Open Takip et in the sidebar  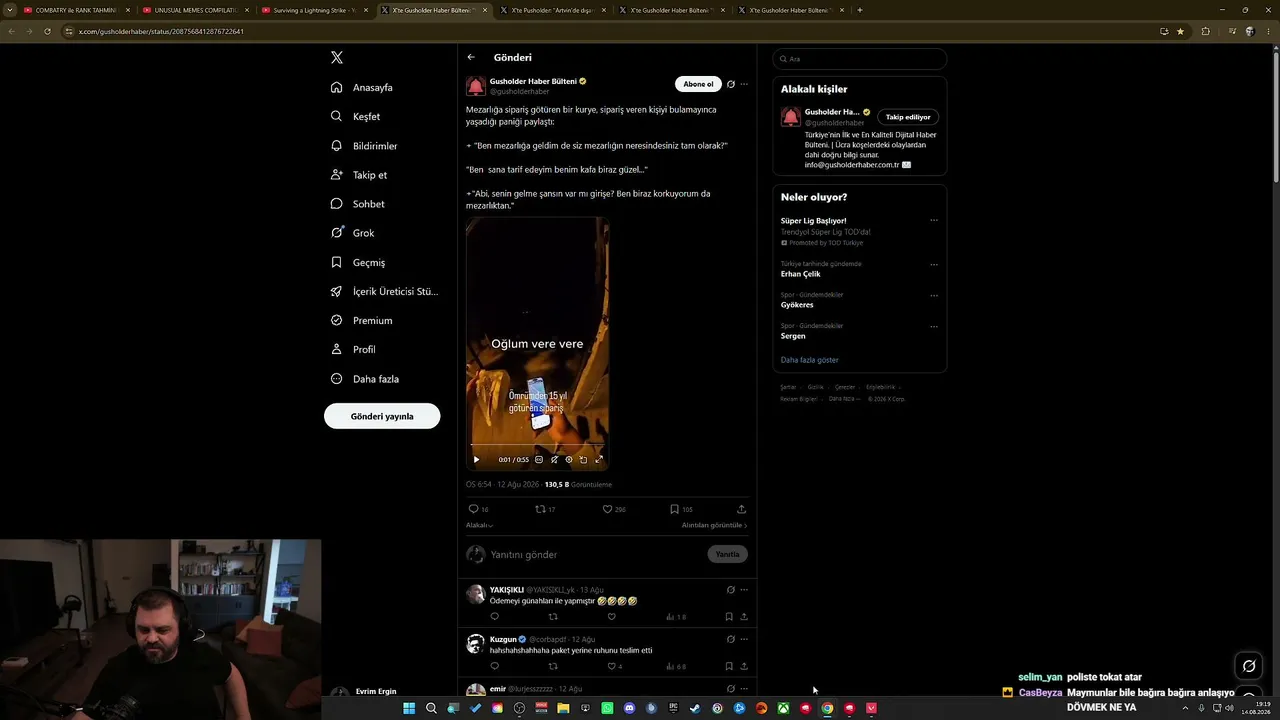pos(359,175)
